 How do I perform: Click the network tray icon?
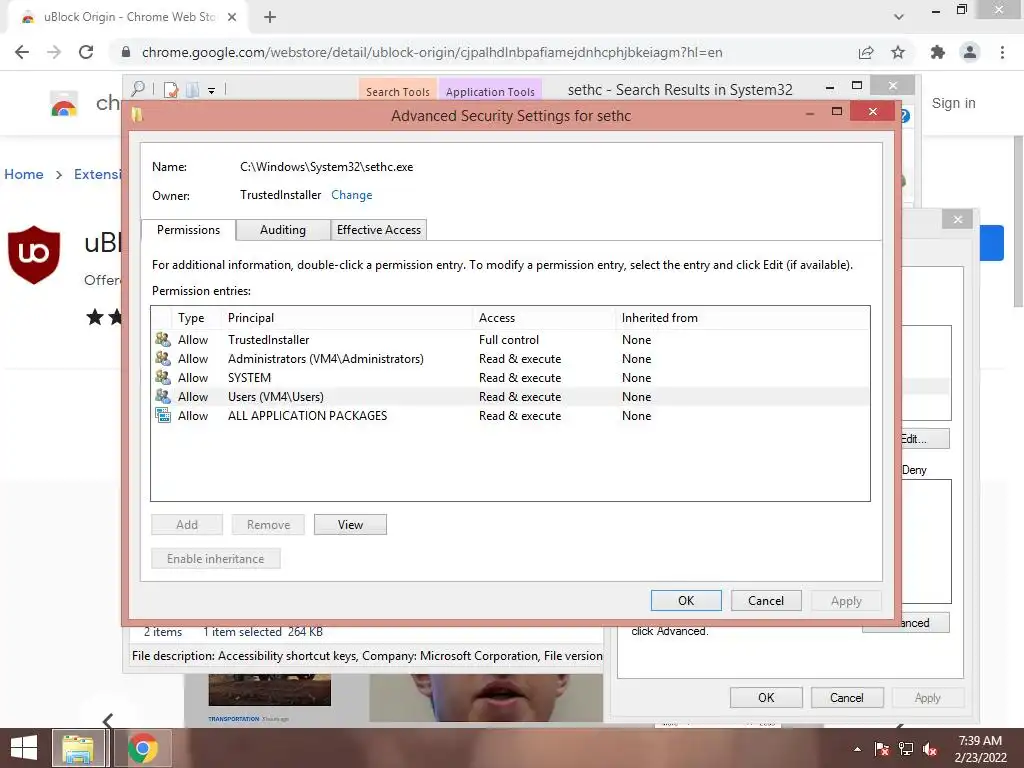pos(906,749)
